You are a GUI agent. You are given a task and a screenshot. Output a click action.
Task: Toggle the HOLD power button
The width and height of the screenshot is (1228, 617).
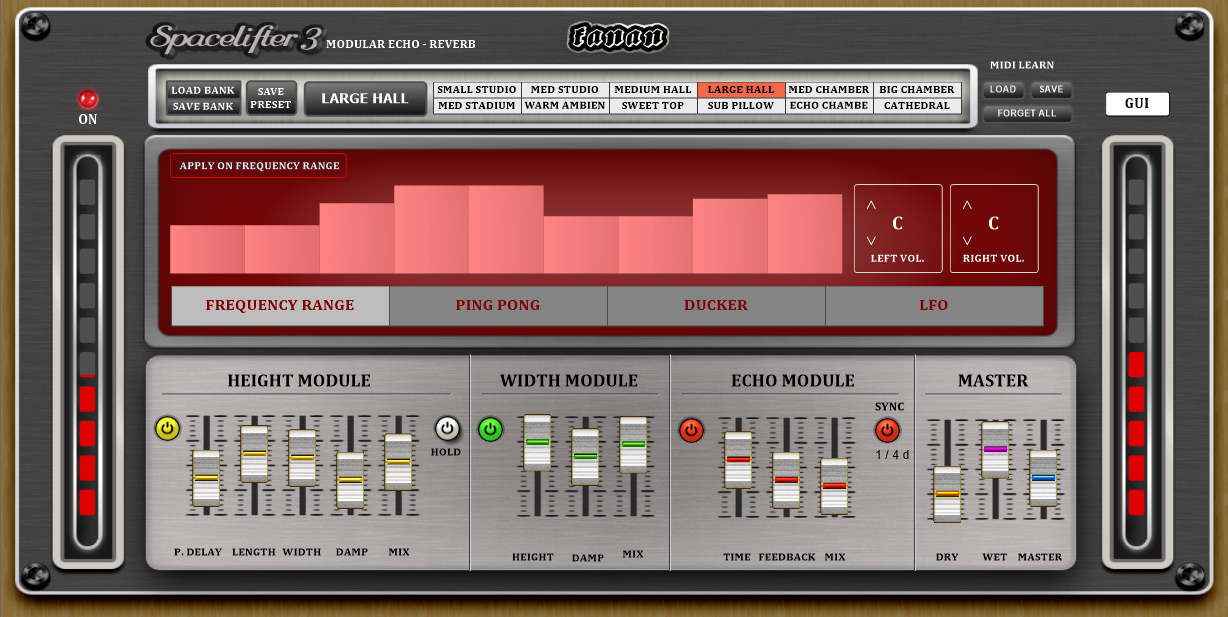pyautogui.click(x=447, y=429)
